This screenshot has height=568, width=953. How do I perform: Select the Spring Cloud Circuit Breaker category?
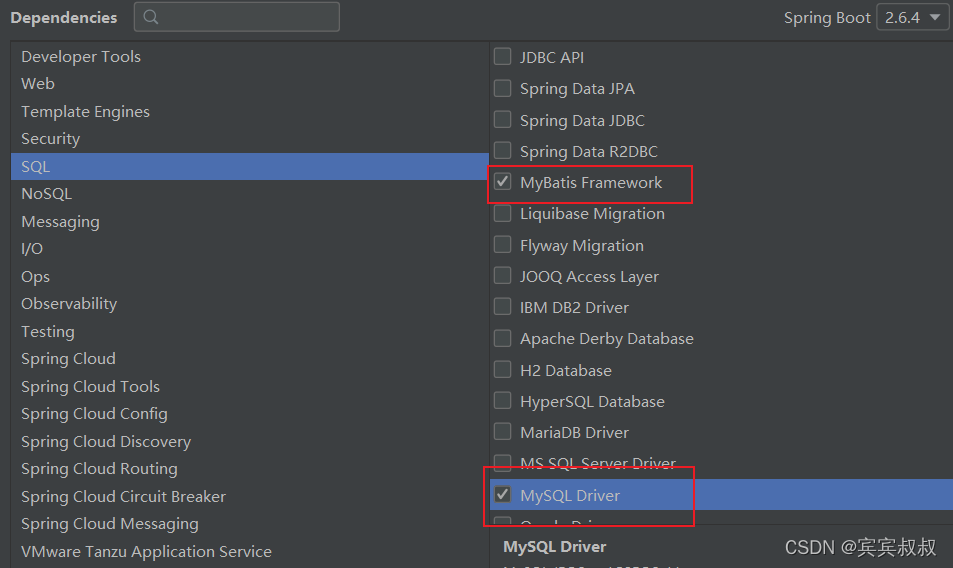tap(250, 497)
